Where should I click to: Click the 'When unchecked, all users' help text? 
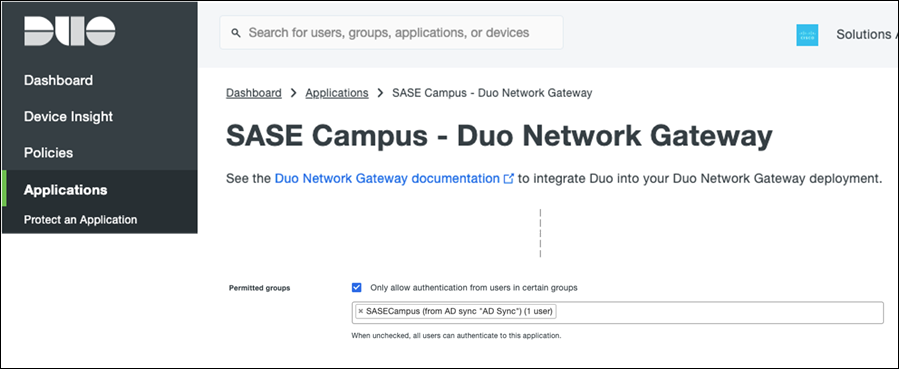click(x=456, y=336)
